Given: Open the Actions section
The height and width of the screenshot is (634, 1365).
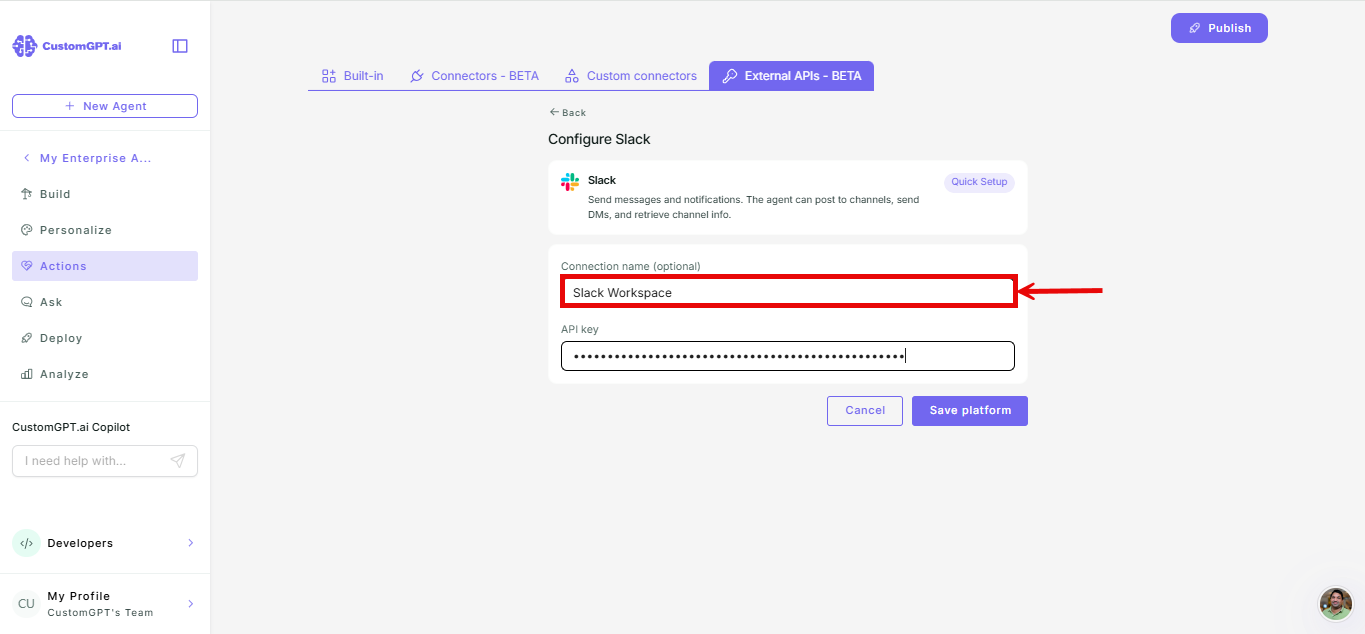Looking at the screenshot, I should point(105,266).
